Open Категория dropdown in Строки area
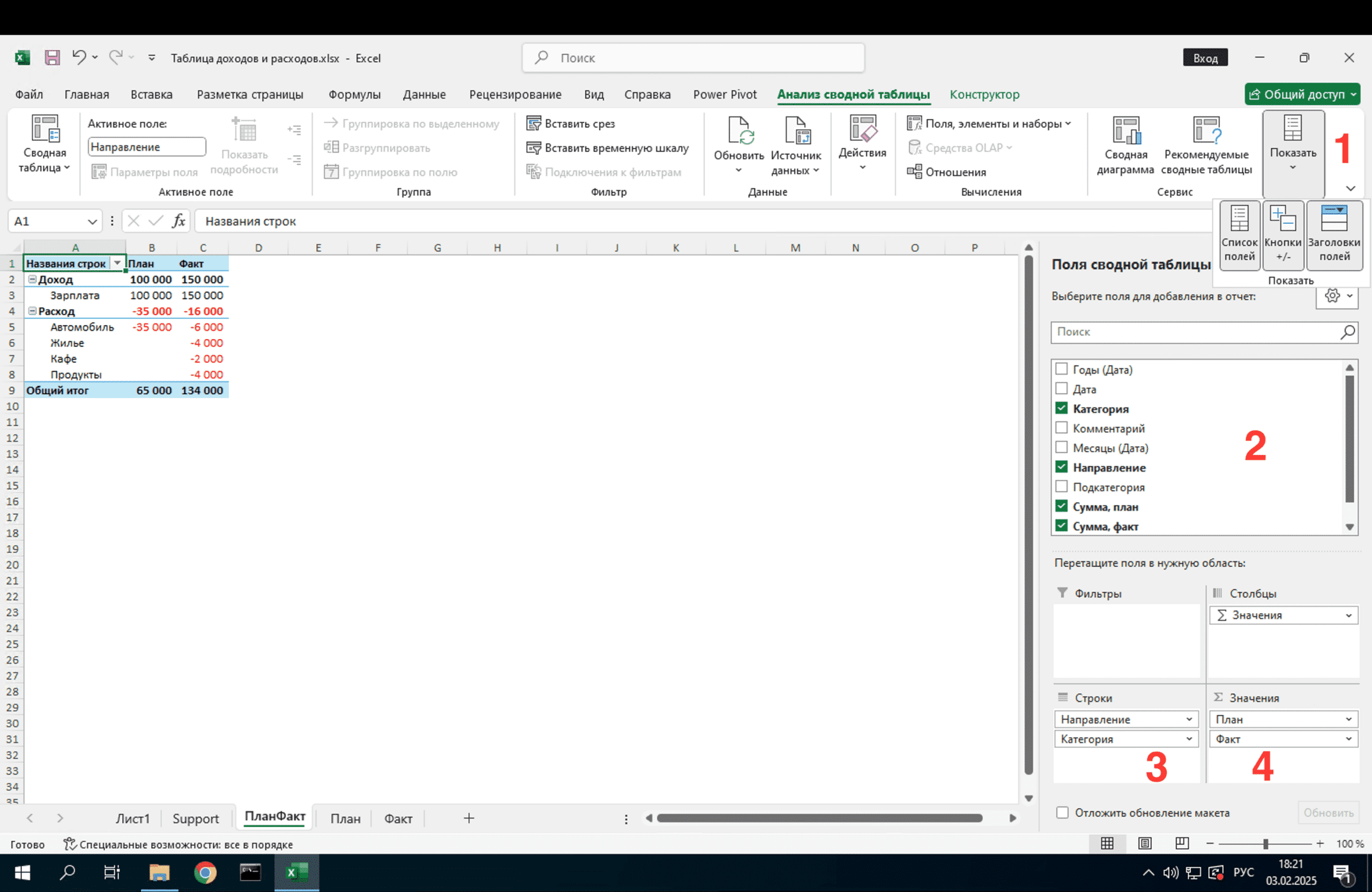Screen dimensions: 1372x892 point(1189,739)
